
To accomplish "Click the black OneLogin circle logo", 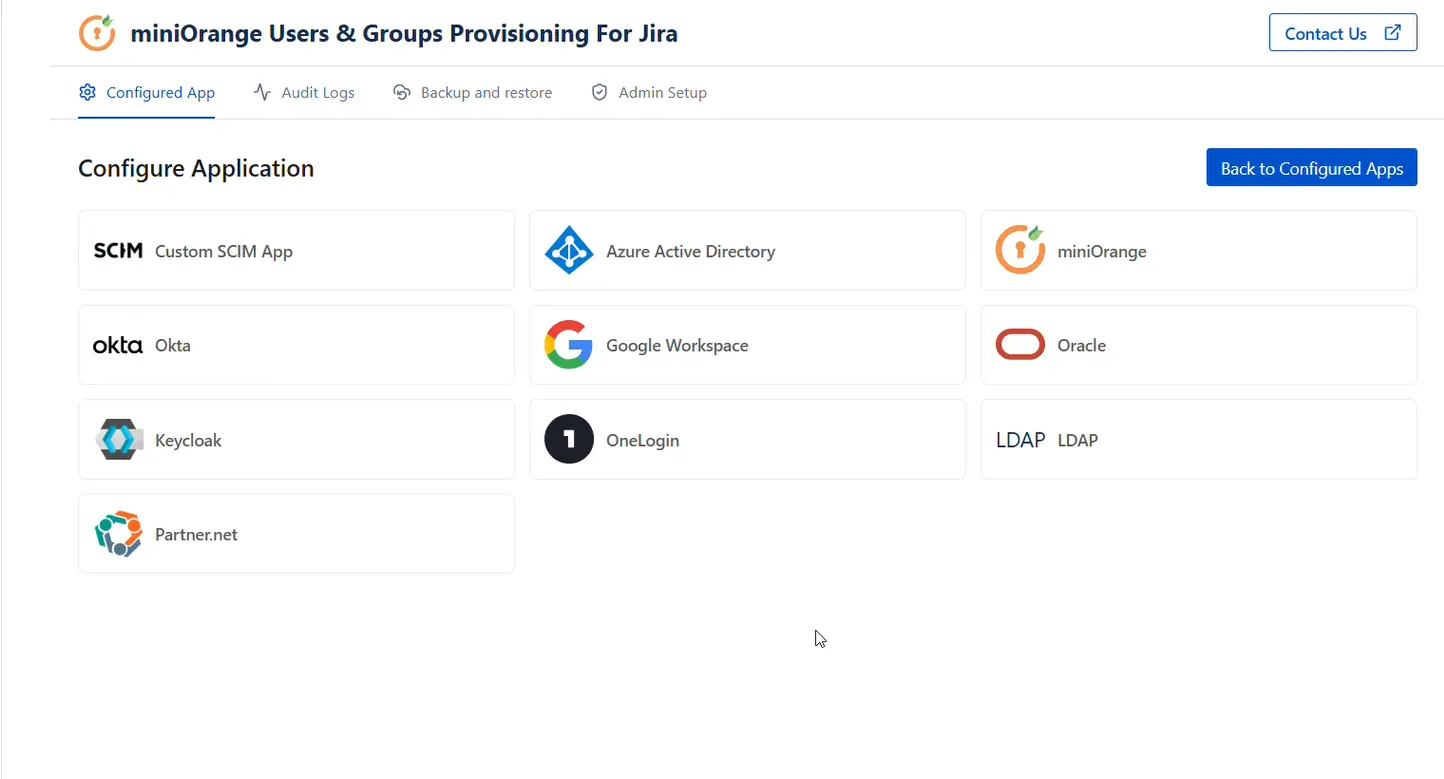I will click(569, 440).
